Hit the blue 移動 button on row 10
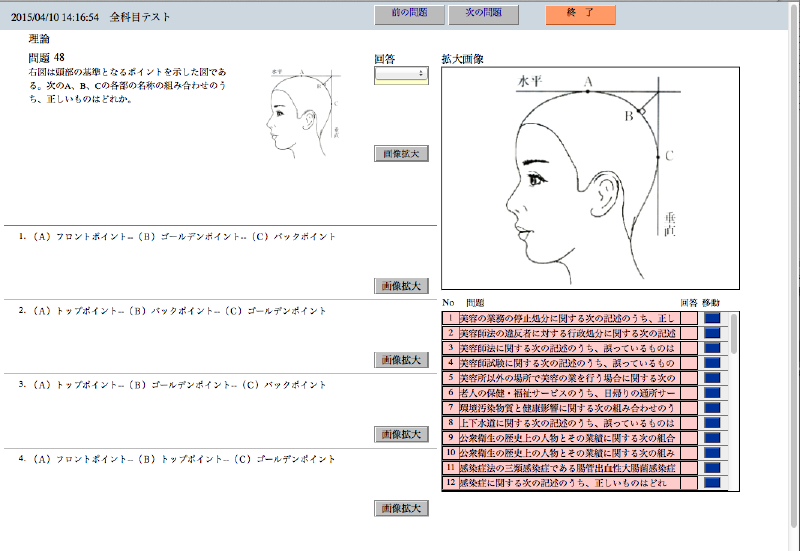Image resolution: width=800 pixels, height=551 pixels. pos(712,452)
